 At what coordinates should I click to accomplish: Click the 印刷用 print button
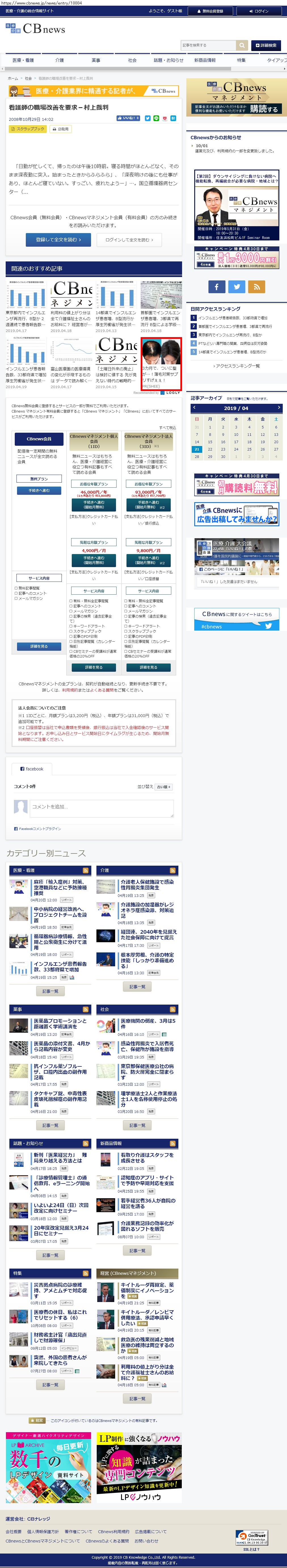61,129
